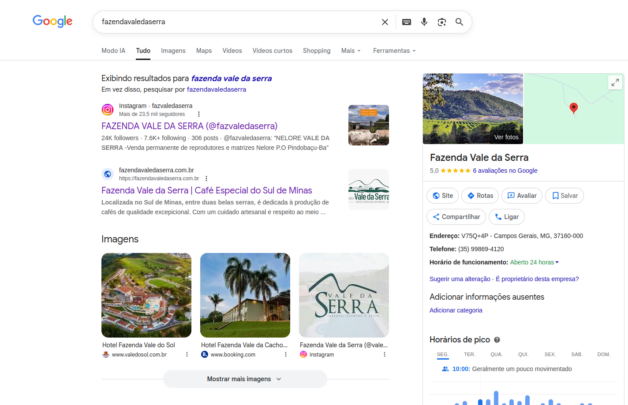Open the Hotel Fazenda Vale da Cachoeira image thumbnail
The height and width of the screenshot is (405, 628).
click(245, 295)
